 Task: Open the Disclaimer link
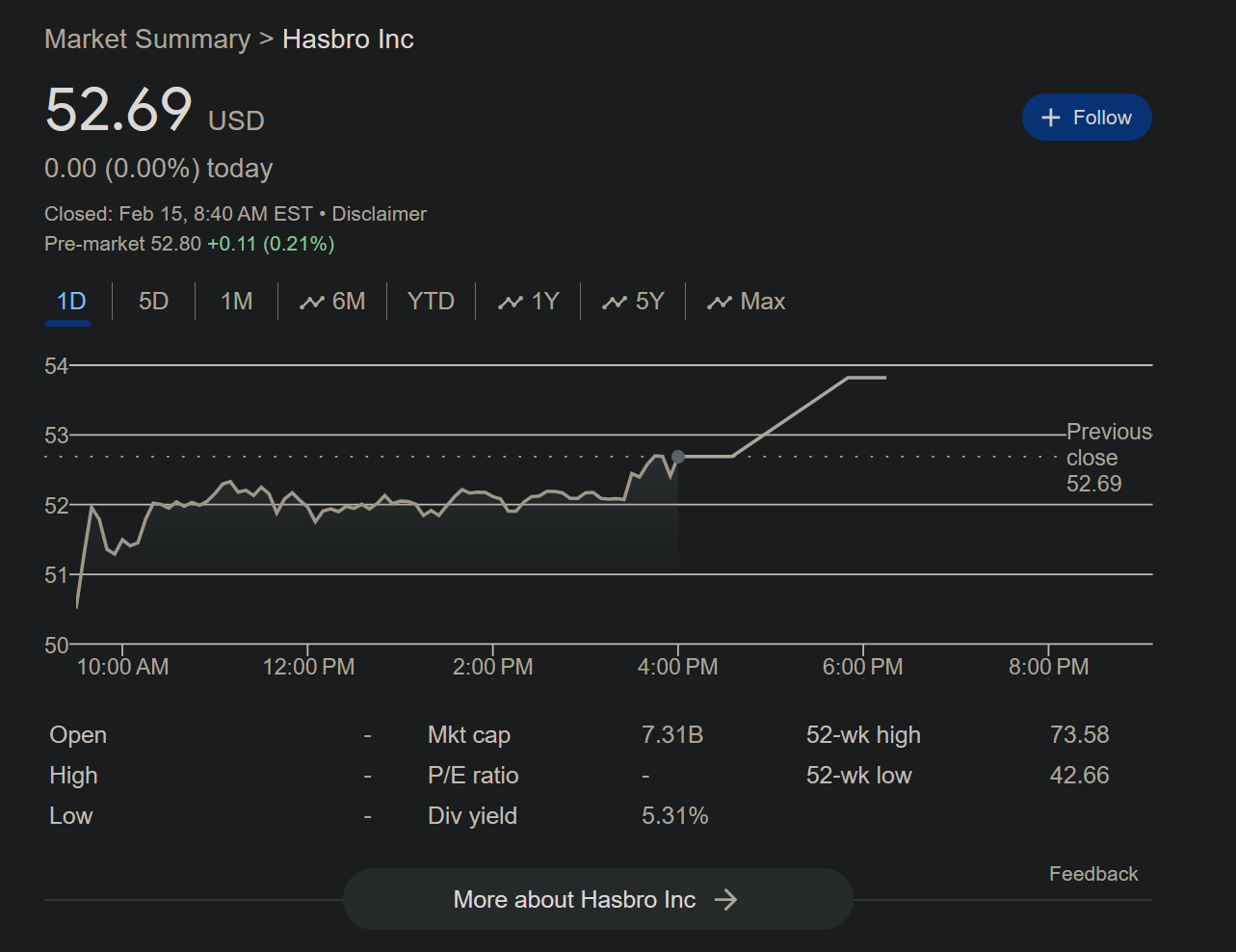coord(379,214)
